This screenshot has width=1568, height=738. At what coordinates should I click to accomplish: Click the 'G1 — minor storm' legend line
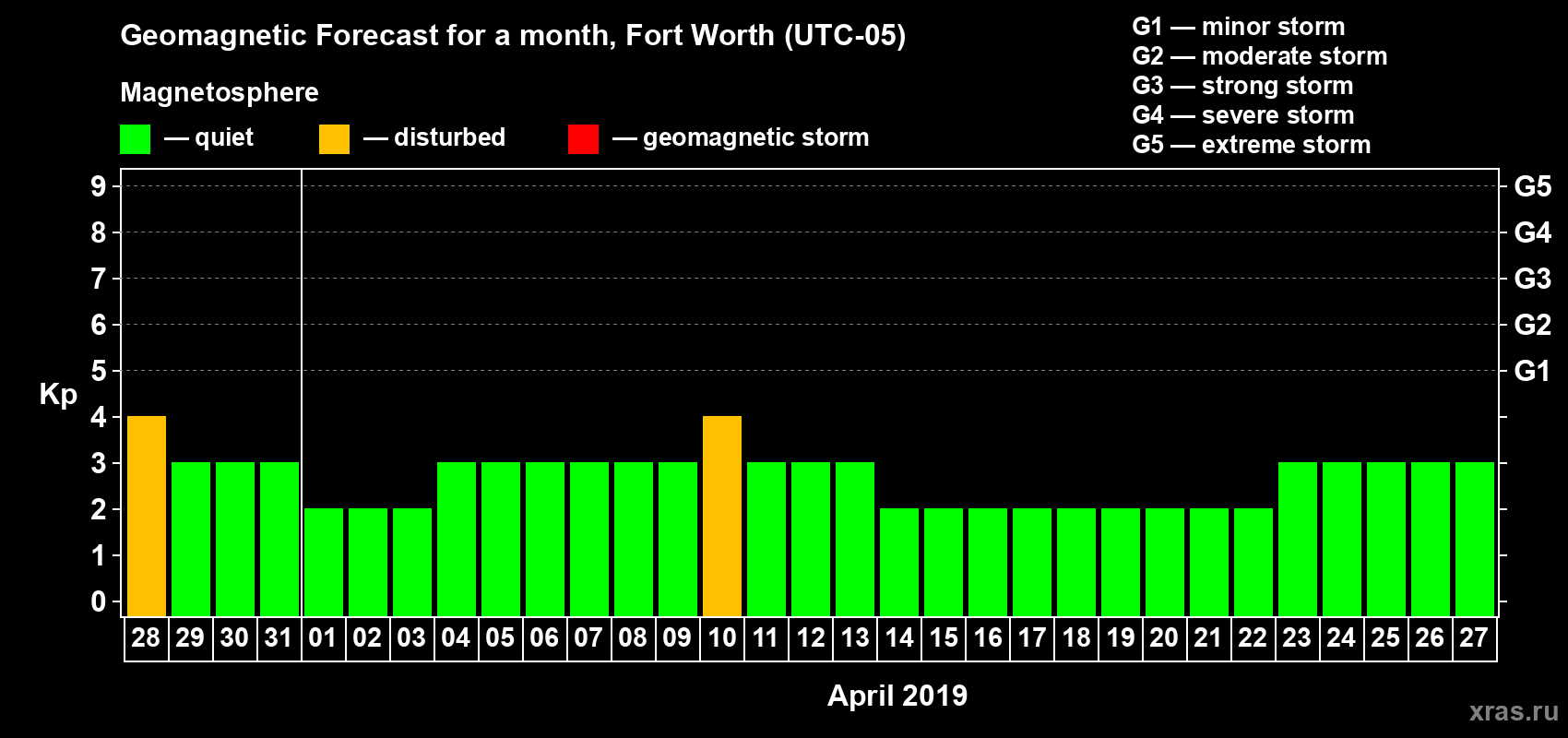pyautogui.click(x=1239, y=27)
